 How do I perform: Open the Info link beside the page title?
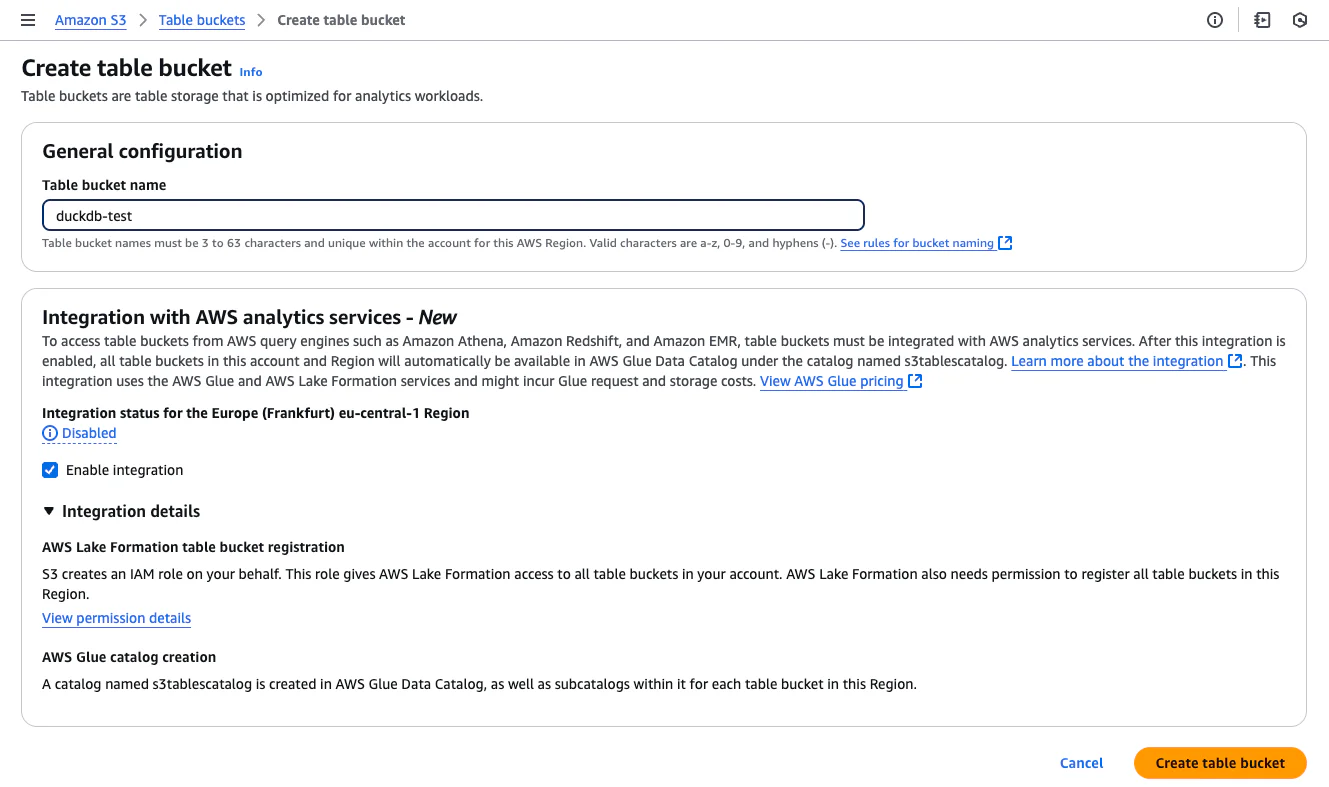(251, 72)
